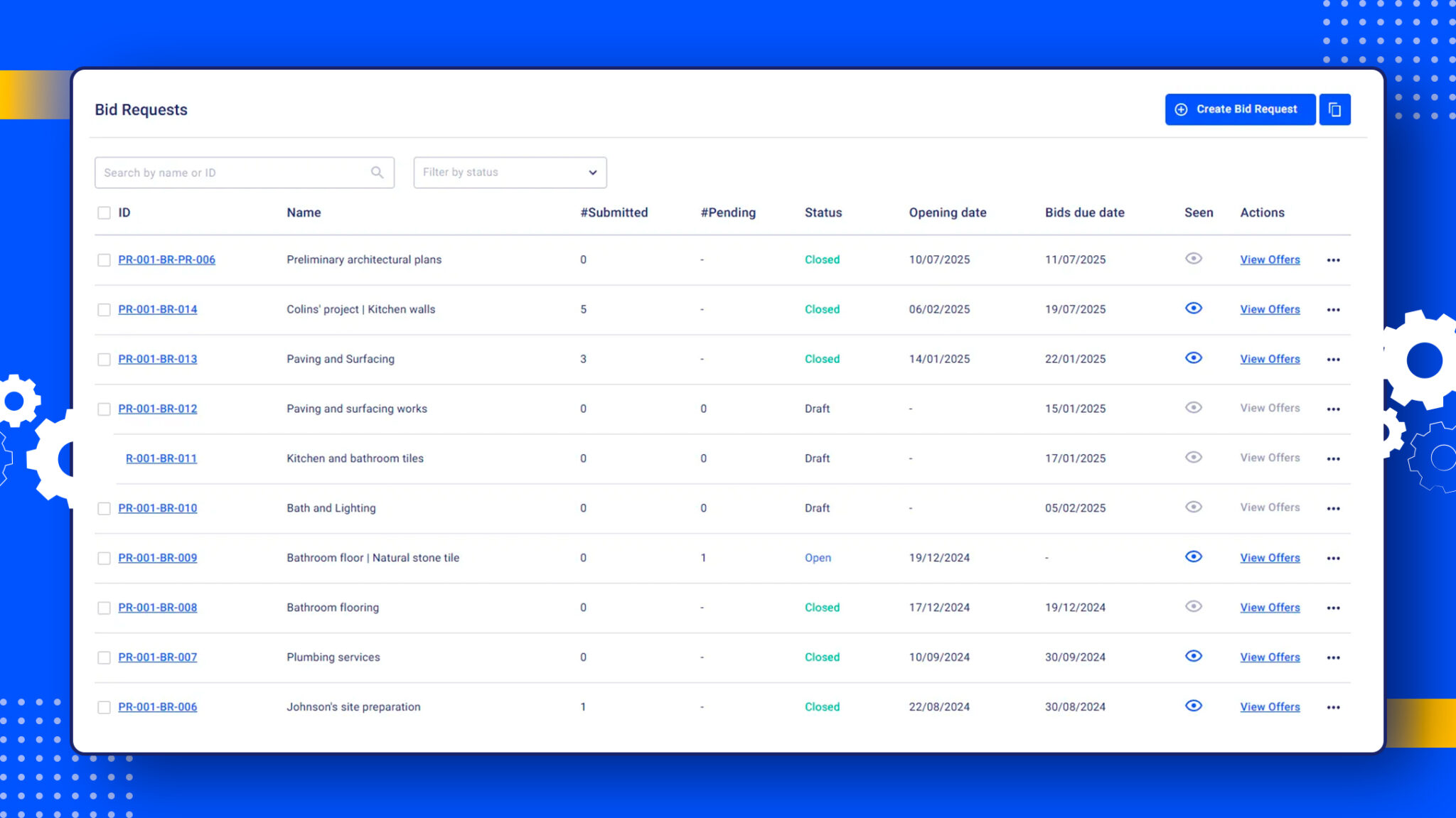Screen dimensions: 1456x818
Task: Click ellipsis menu for Bath and Lighting row
Action: pyautogui.click(x=1333, y=509)
